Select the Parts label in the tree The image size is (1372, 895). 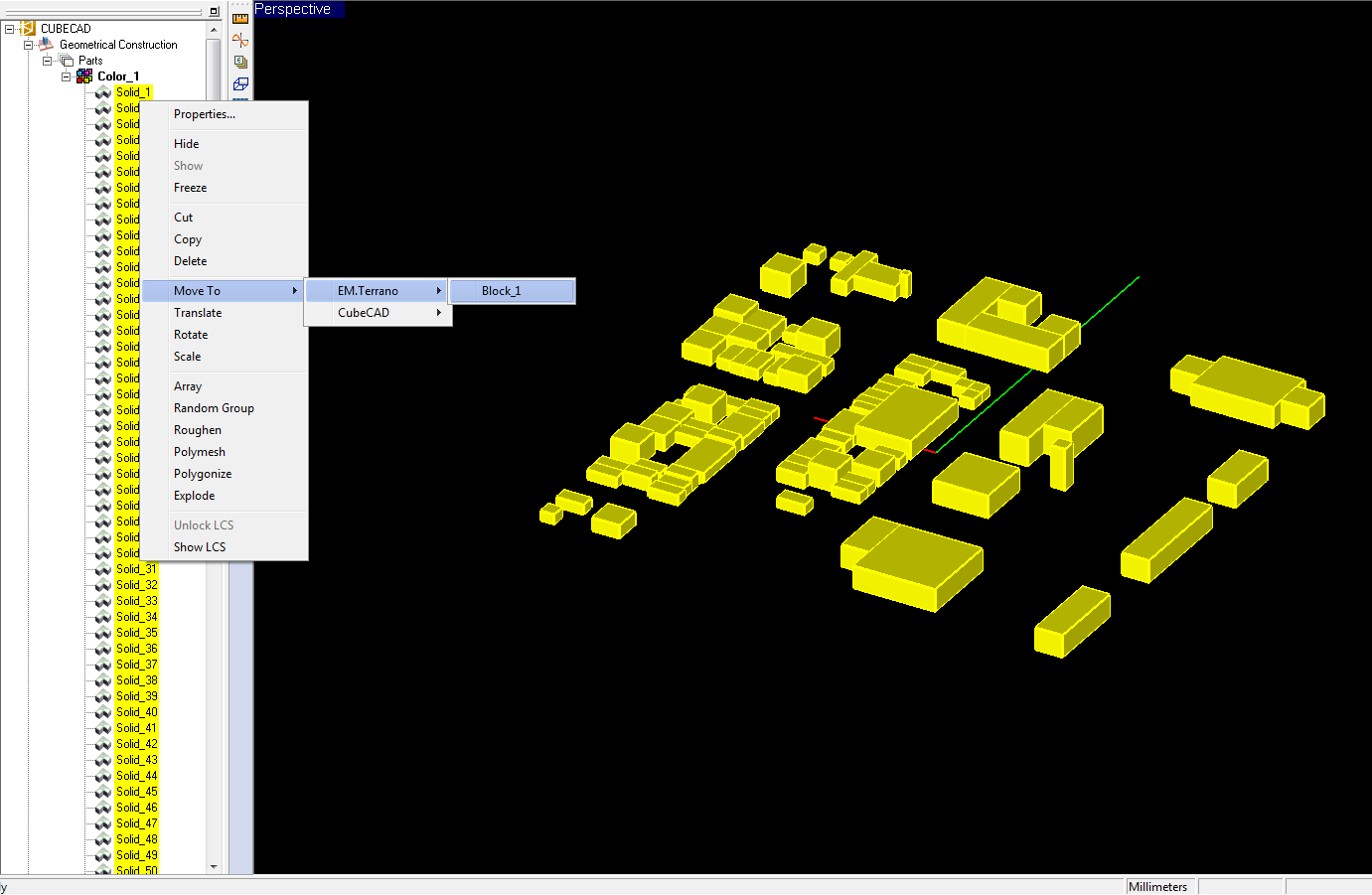[x=90, y=61]
